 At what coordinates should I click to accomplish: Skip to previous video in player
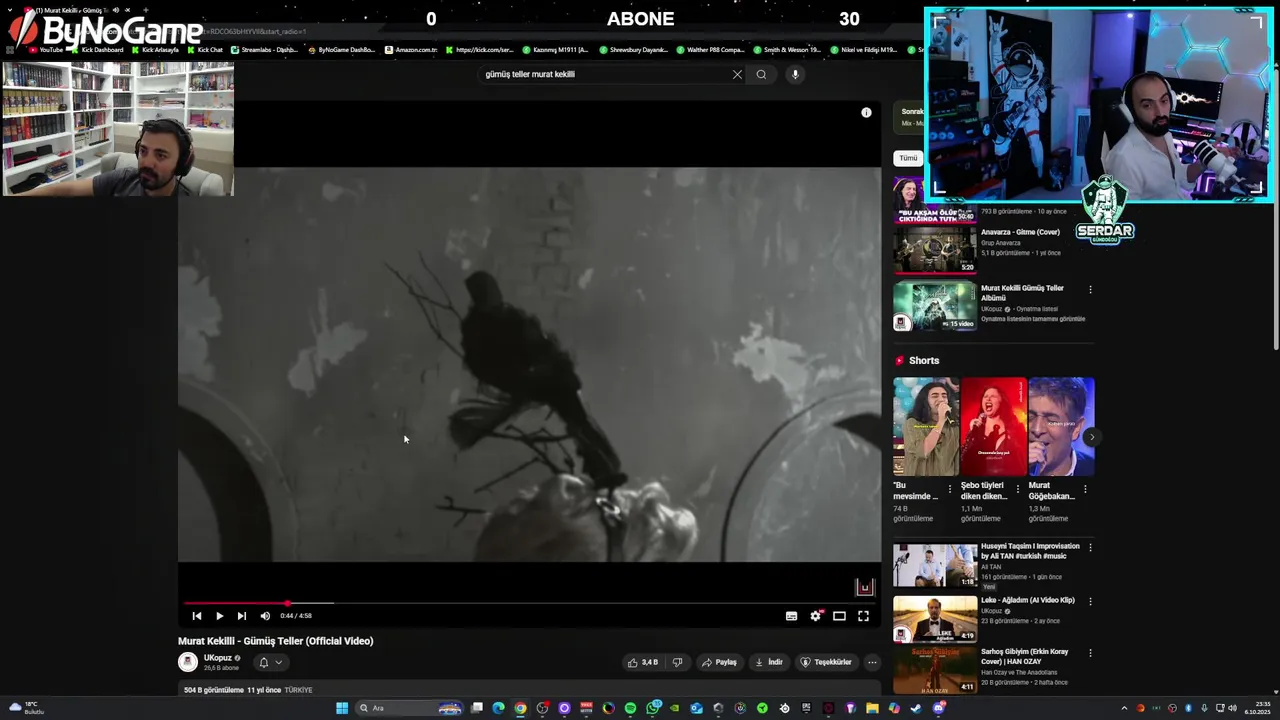(x=197, y=616)
